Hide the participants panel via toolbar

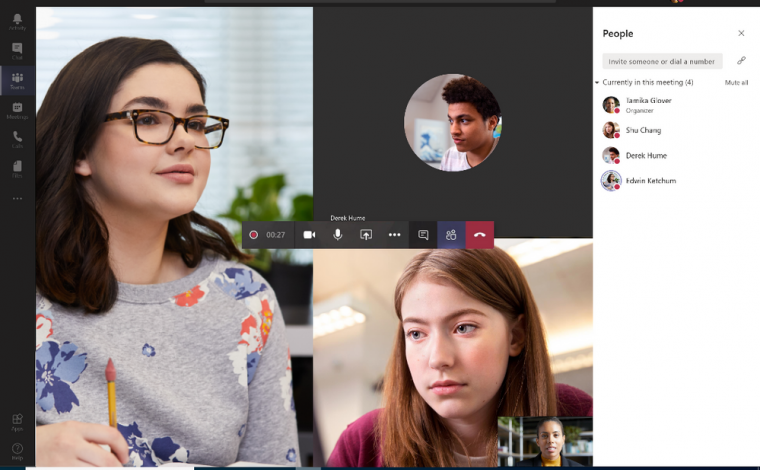(451, 235)
